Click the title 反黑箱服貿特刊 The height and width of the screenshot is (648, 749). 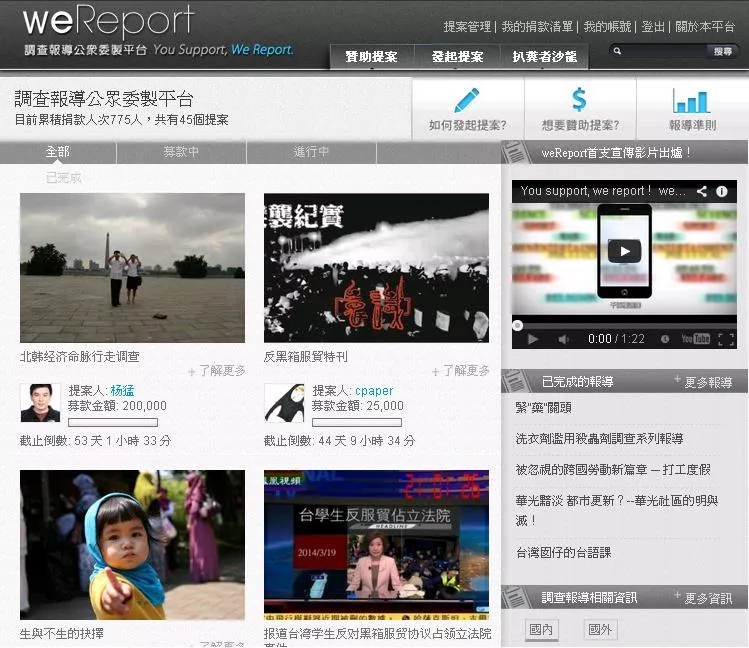point(306,356)
